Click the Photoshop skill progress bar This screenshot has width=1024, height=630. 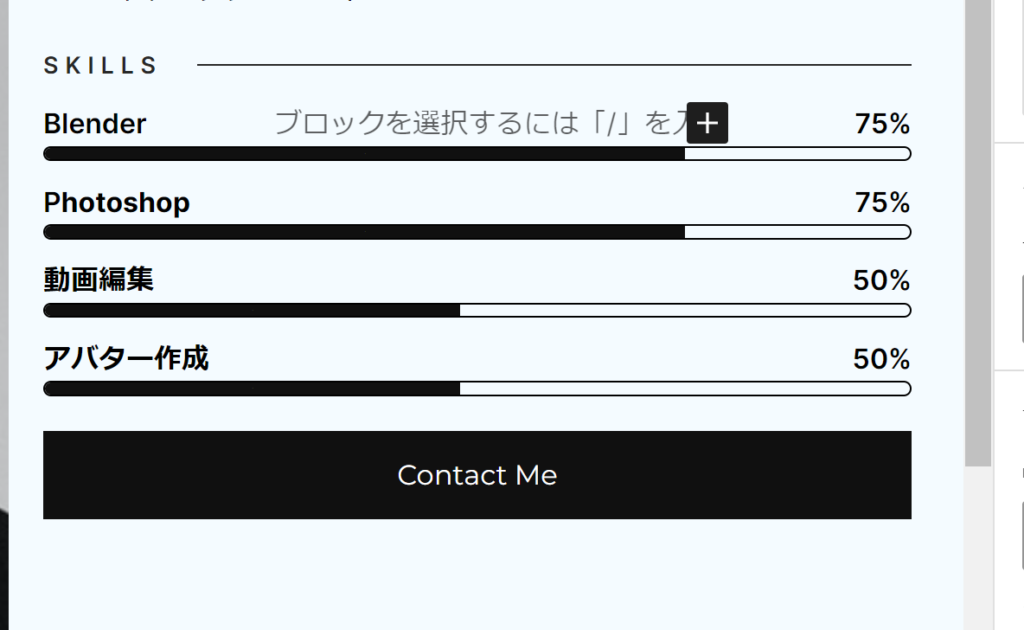tap(477, 232)
